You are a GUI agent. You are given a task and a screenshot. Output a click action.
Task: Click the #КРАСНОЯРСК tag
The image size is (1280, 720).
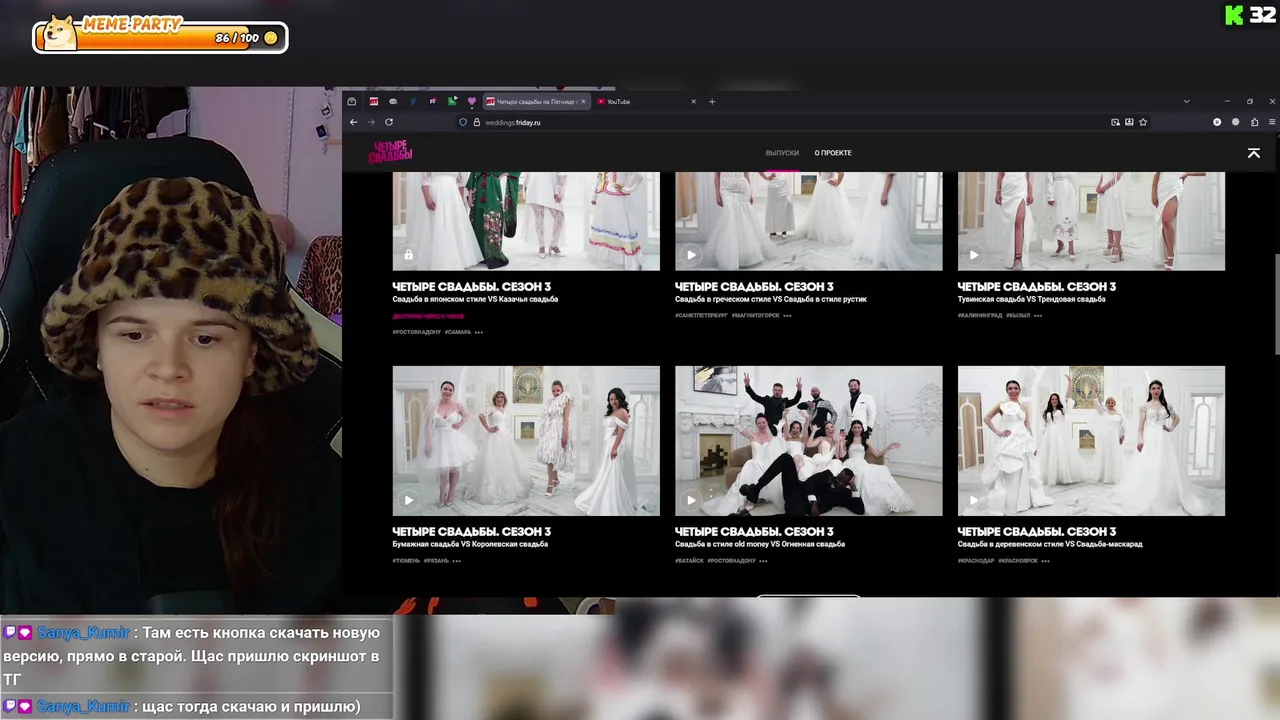point(1017,561)
